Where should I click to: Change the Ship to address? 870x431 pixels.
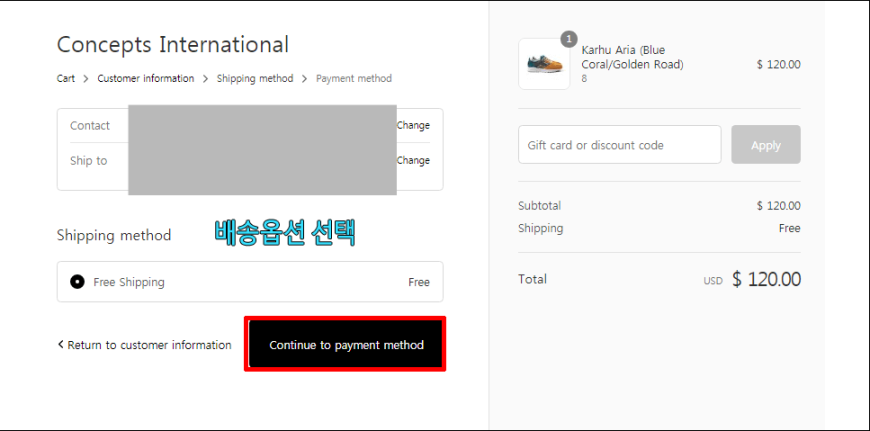coord(413,160)
